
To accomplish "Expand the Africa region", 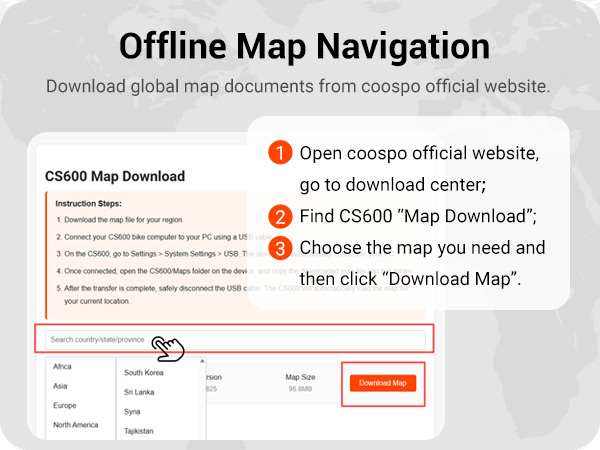I will pyautogui.click(x=63, y=367).
